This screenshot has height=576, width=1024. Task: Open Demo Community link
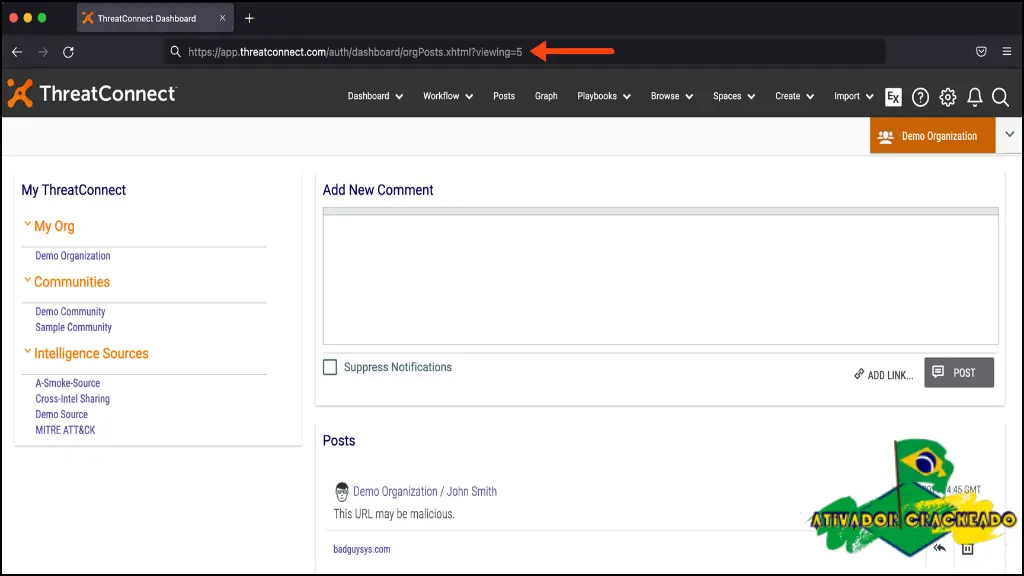70,312
